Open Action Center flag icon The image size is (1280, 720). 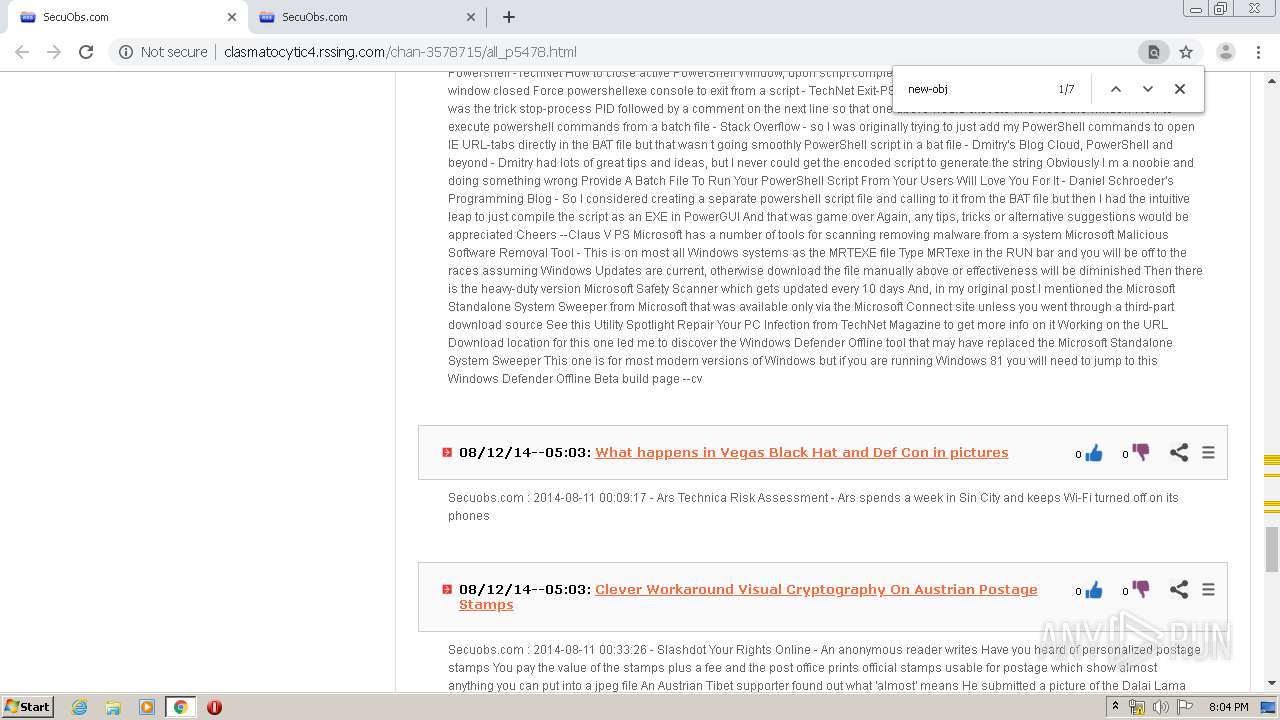pyautogui.click(x=1185, y=707)
